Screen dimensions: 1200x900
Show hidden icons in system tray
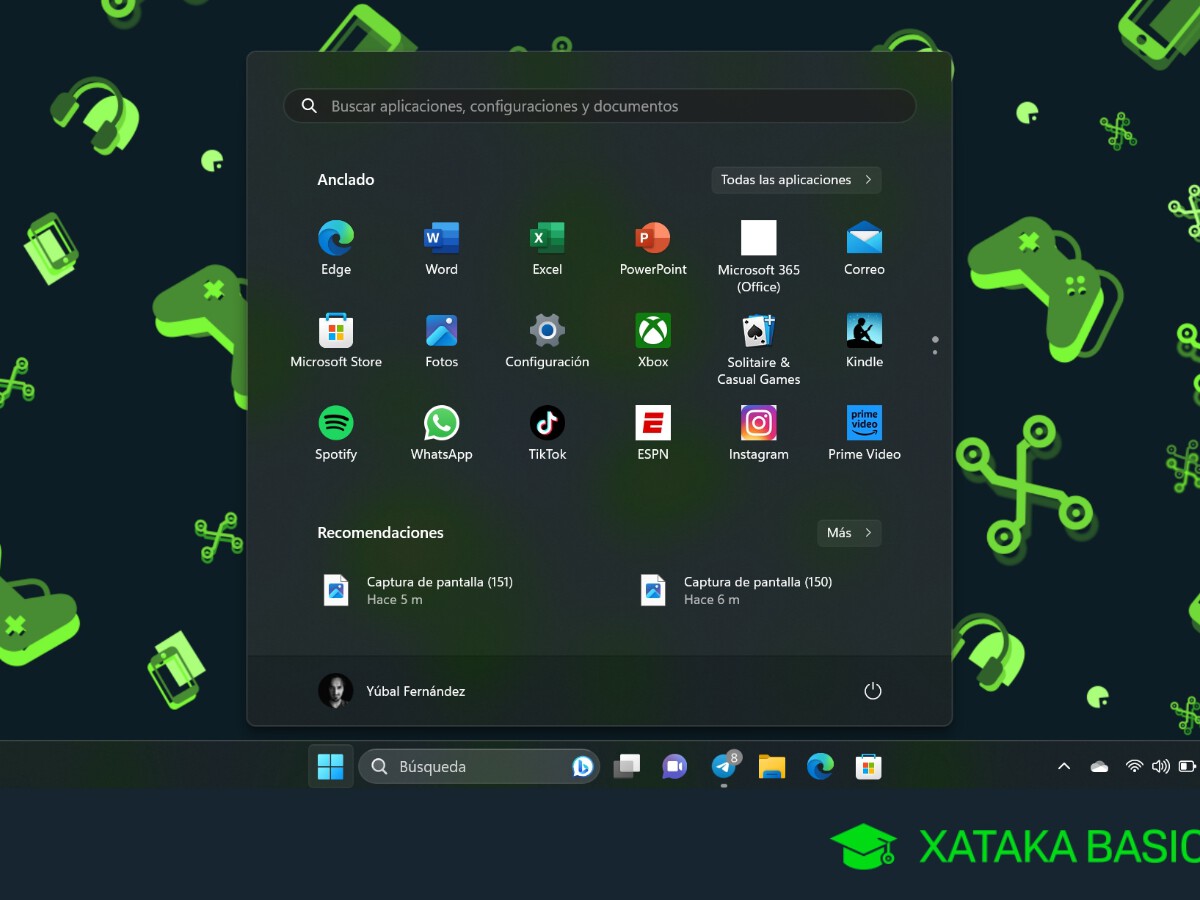[1064, 767]
